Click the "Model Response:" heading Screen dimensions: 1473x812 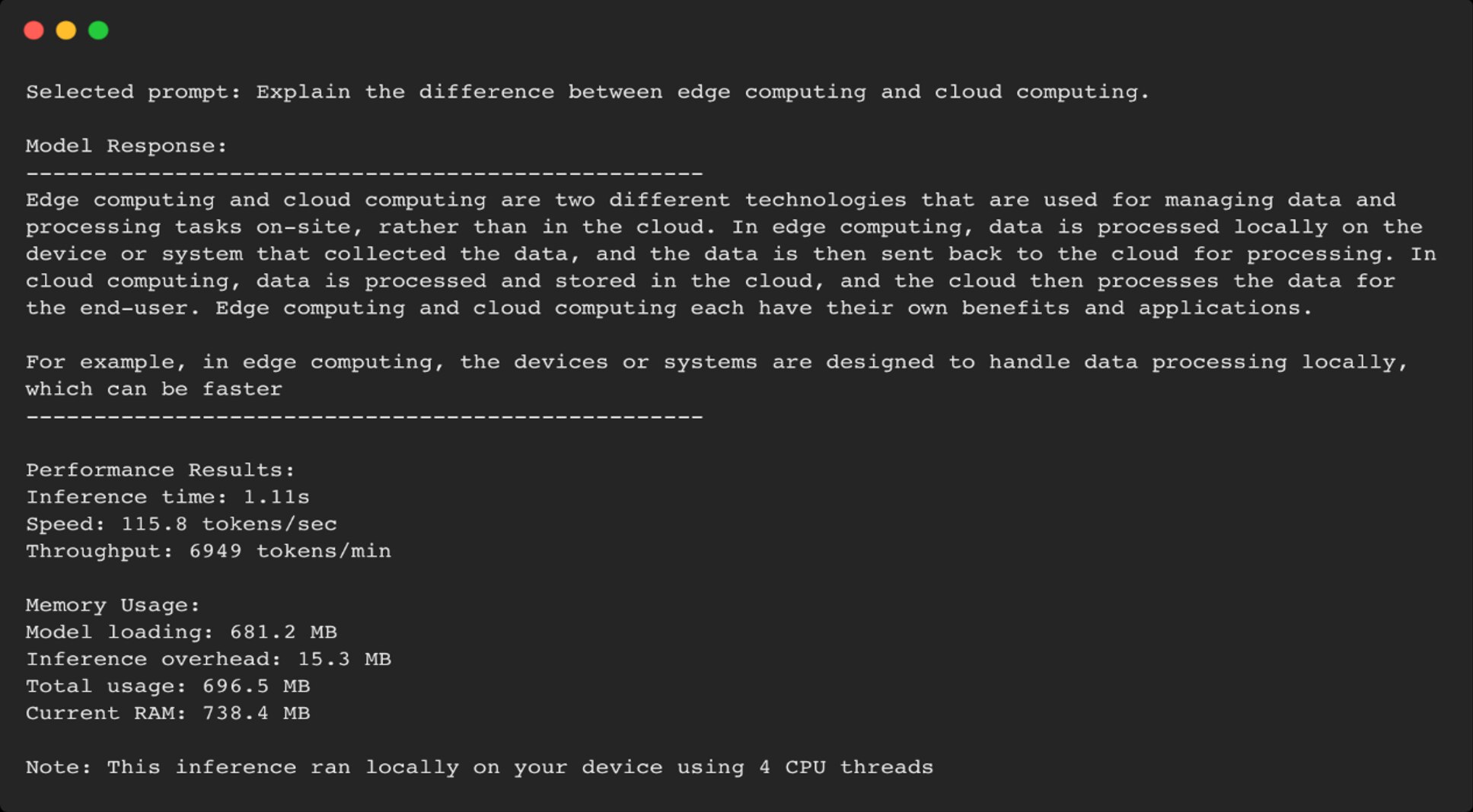click(126, 146)
